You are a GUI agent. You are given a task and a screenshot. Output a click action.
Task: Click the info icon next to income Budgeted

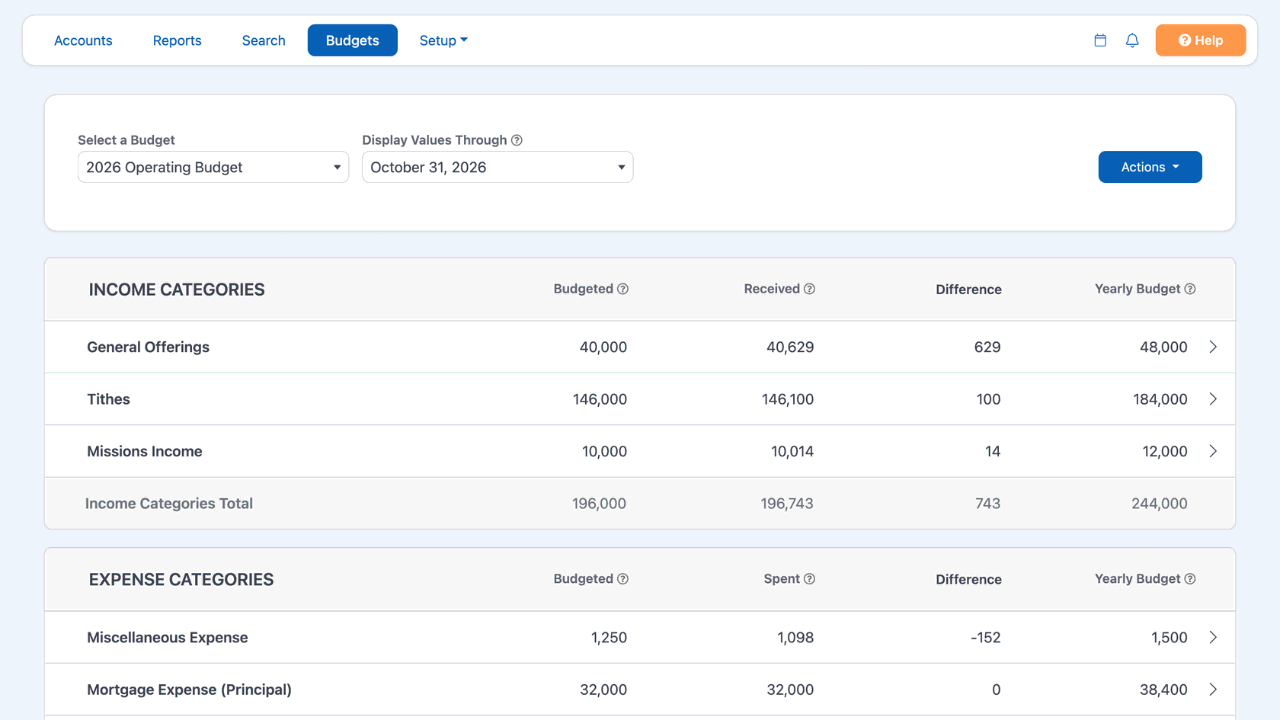pos(623,289)
